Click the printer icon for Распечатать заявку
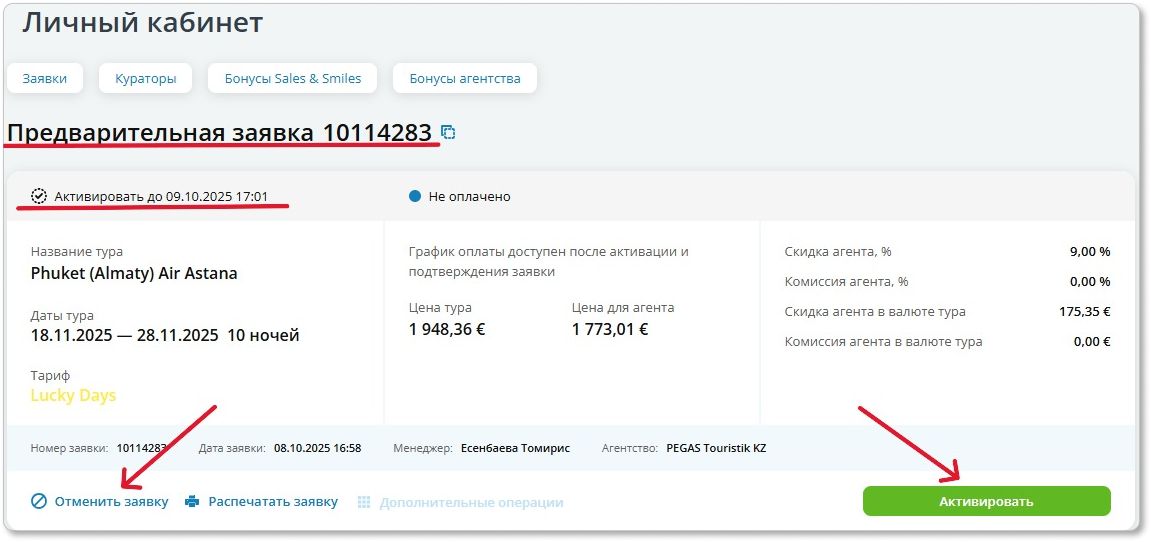 point(193,501)
